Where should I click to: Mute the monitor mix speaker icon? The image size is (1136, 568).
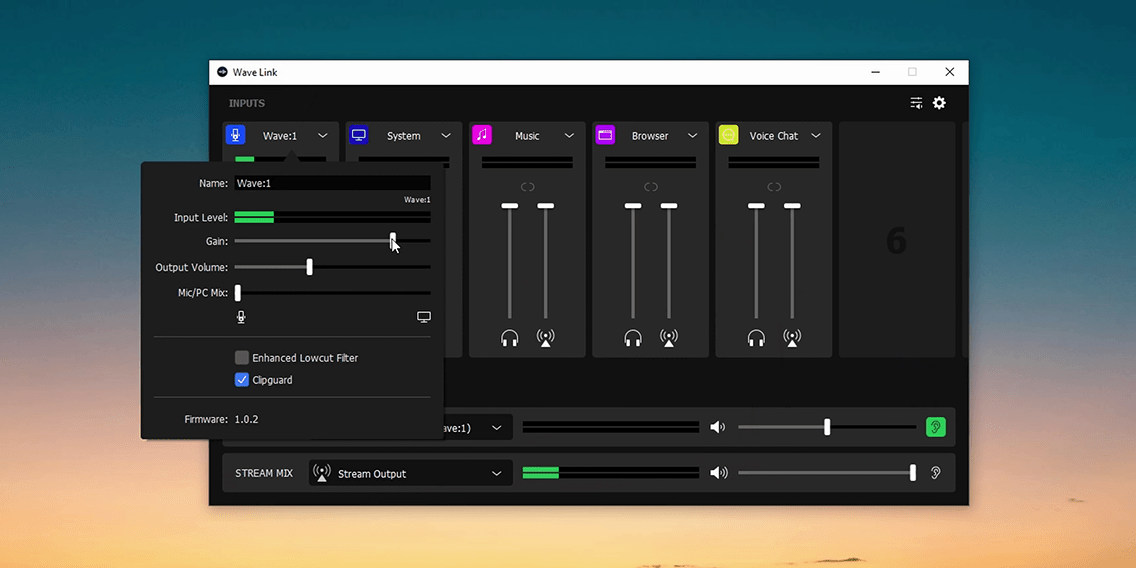717,427
